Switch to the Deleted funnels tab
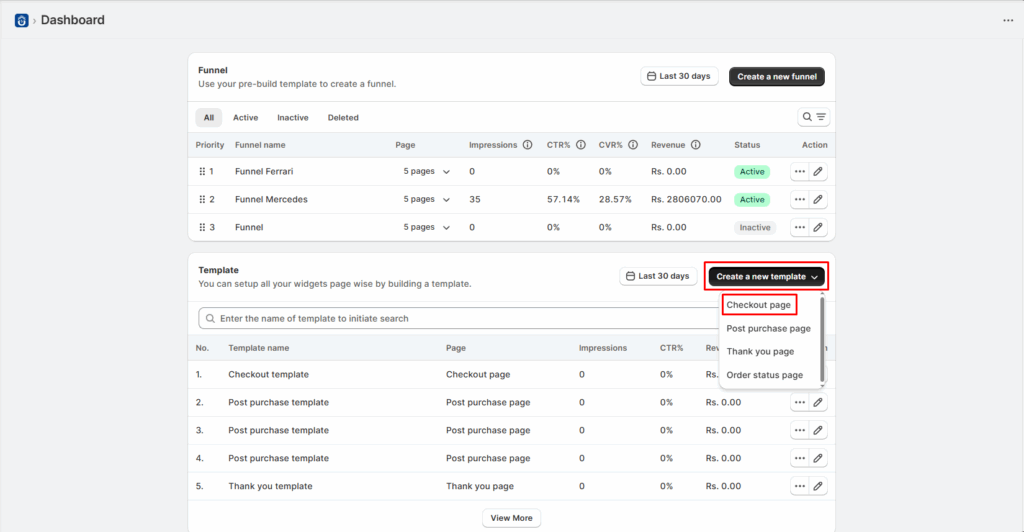This screenshot has width=1024, height=532. coord(343,118)
